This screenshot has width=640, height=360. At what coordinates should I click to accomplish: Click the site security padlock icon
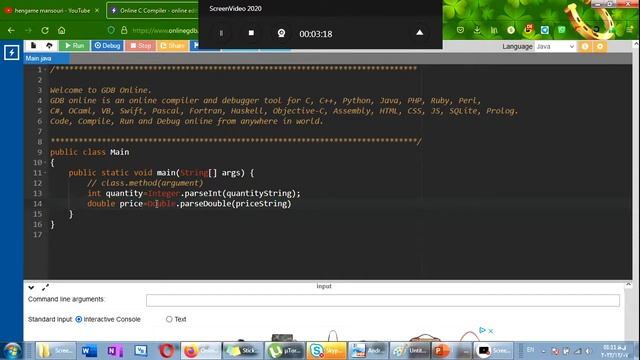(x=124, y=30)
